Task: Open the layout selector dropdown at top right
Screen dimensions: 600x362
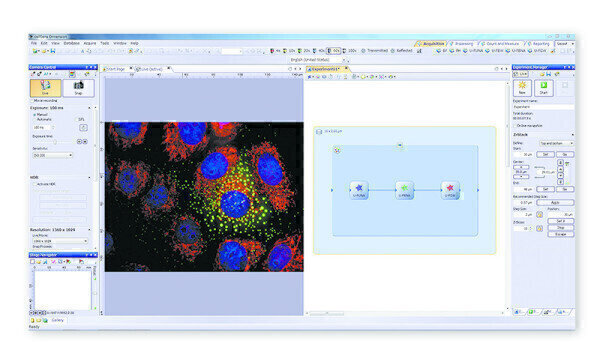Action: point(564,44)
